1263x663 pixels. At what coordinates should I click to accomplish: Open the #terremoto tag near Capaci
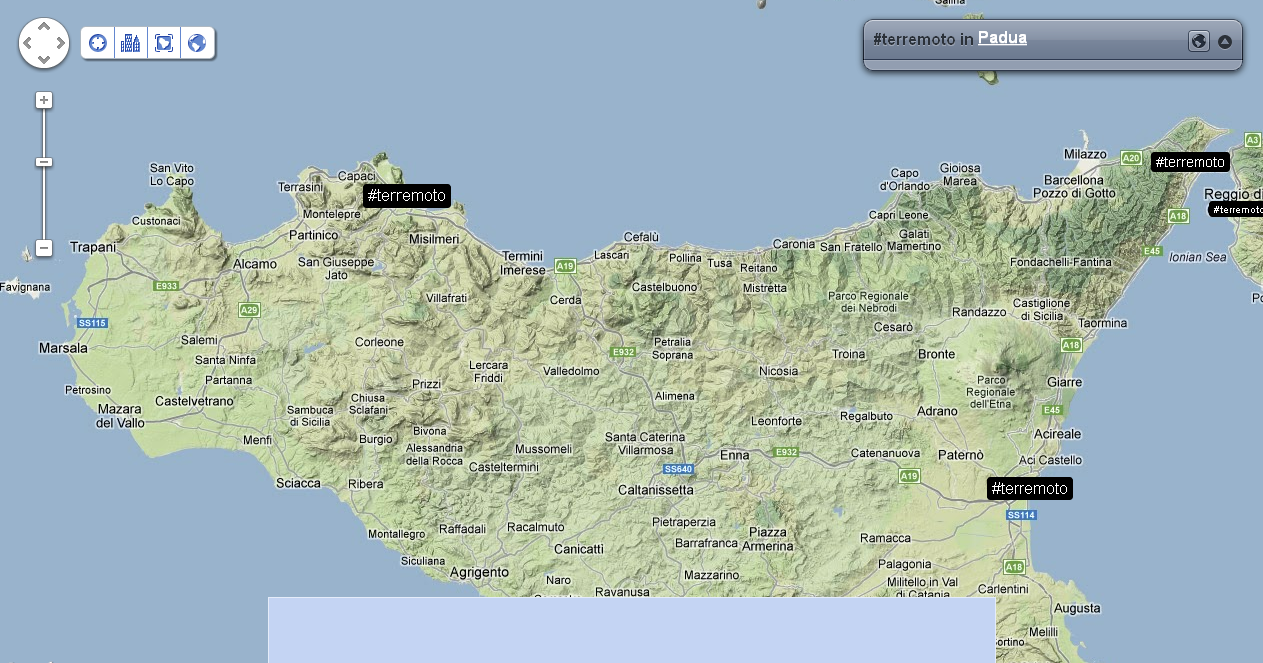[x=406, y=195]
